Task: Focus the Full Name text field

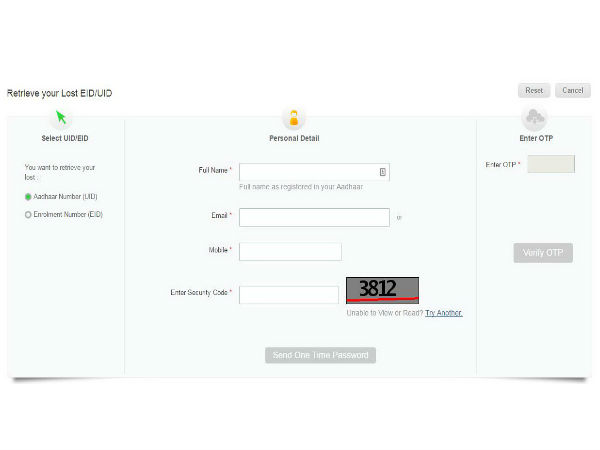Action: click(x=308, y=172)
